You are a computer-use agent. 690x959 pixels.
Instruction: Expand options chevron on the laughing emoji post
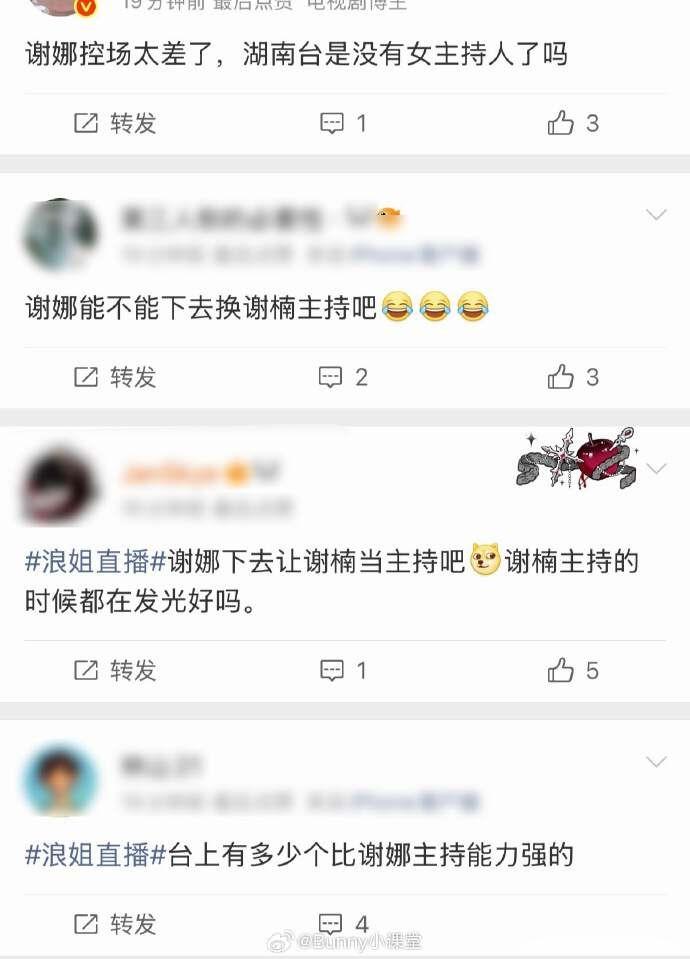click(x=656, y=214)
